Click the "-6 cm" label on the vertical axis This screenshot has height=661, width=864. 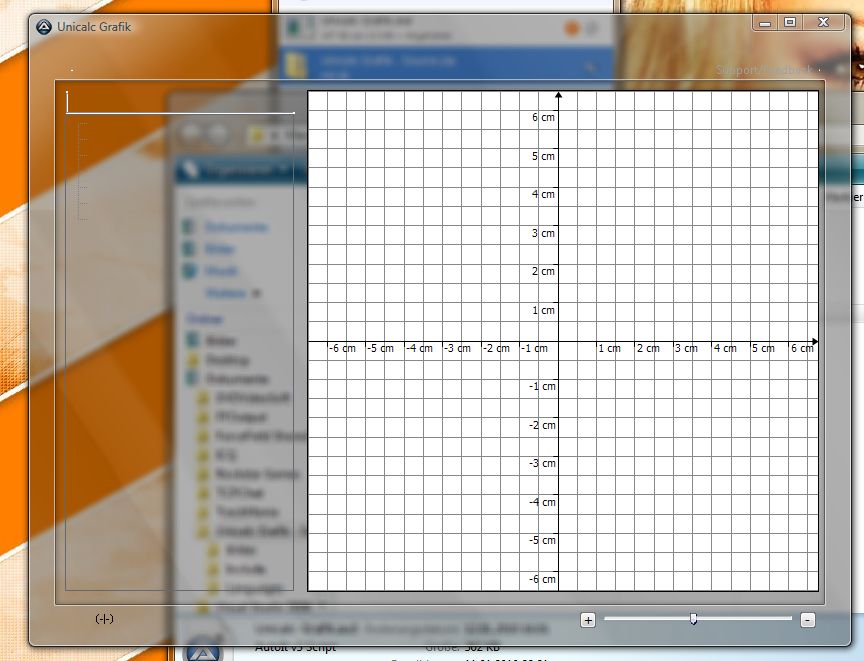pos(542,580)
